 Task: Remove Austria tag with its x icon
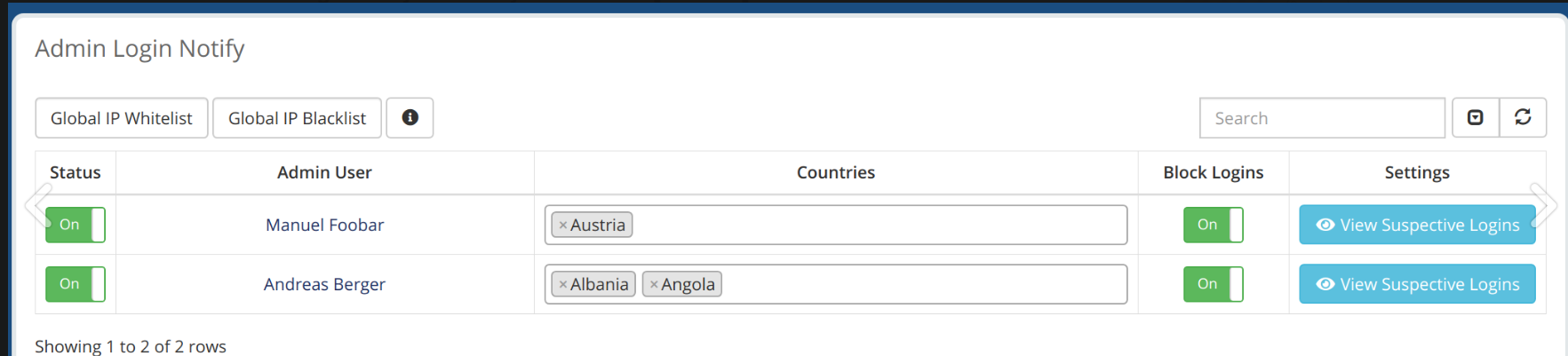click(563, 225)
